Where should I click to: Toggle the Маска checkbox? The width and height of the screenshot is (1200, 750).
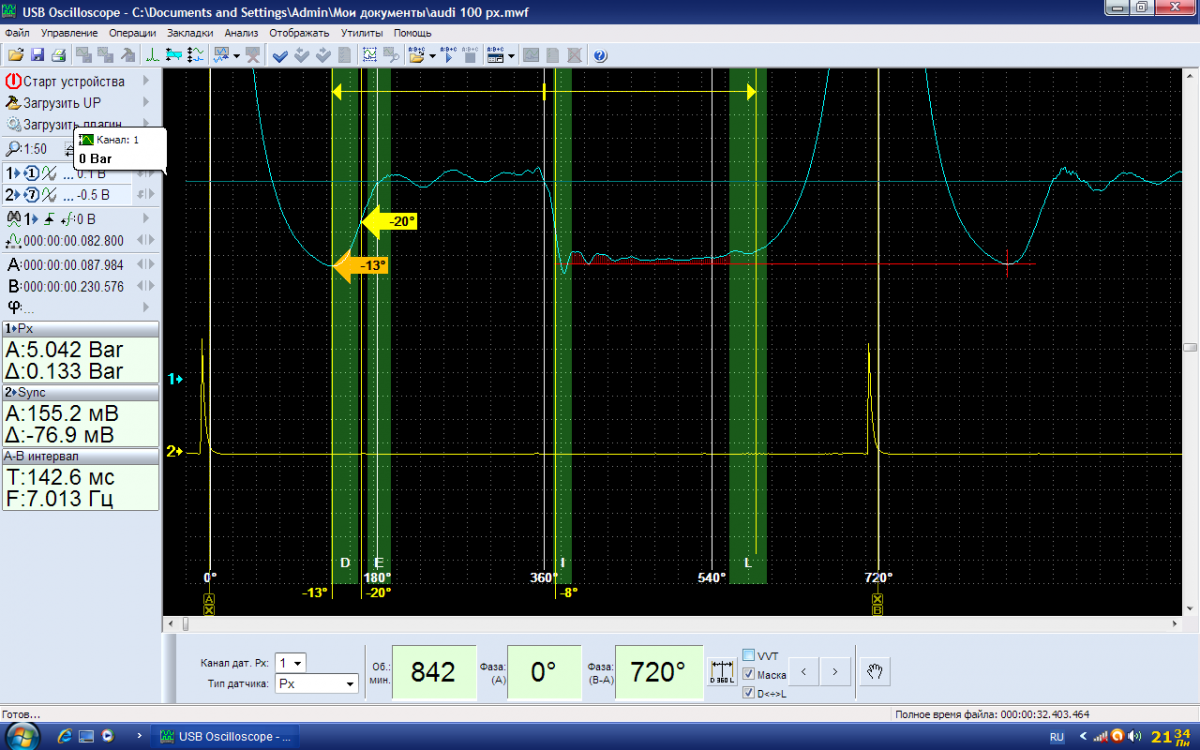tap(748, 674)
